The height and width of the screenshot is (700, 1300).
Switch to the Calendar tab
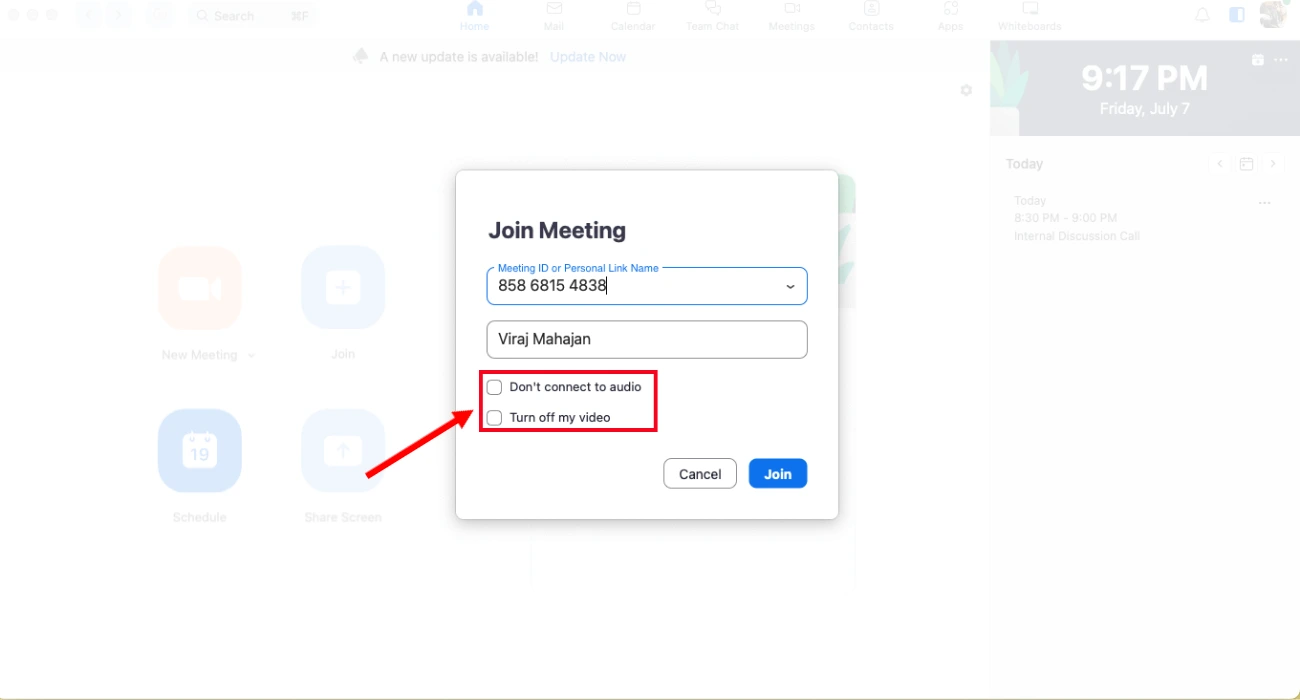[x=633, y=15]
